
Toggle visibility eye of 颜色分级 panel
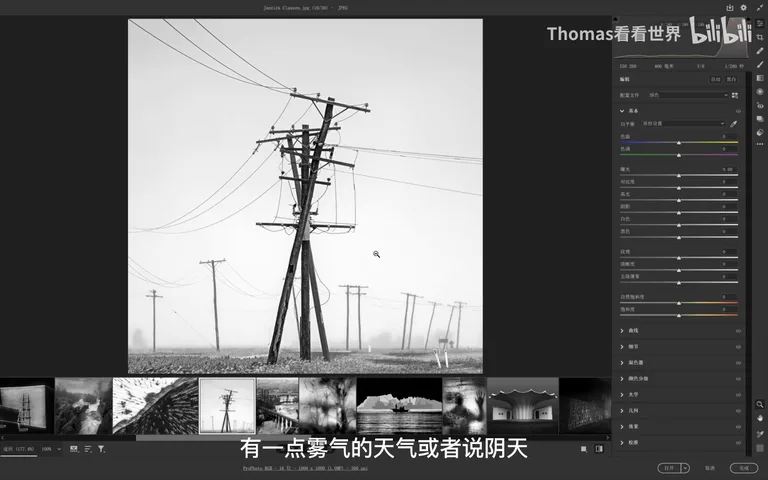[x=738, y=379]
